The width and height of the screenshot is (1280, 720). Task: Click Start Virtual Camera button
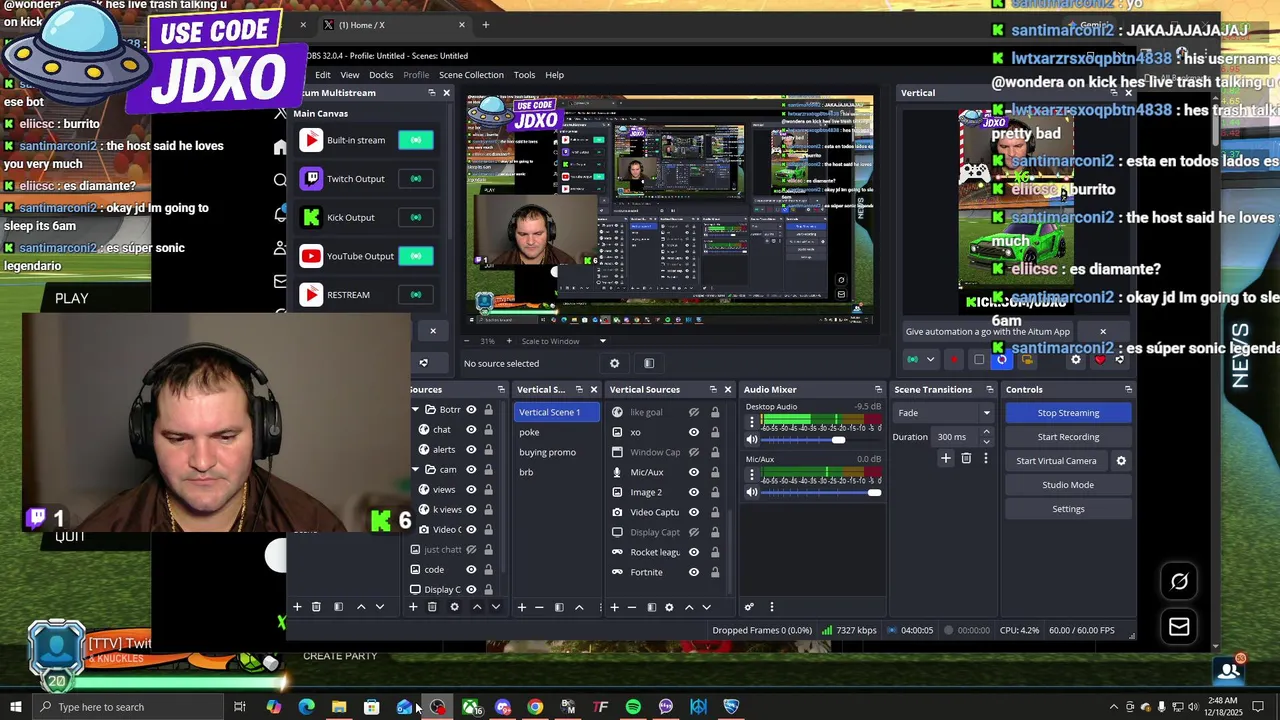pyautogui.click(x=1056, y=461)
